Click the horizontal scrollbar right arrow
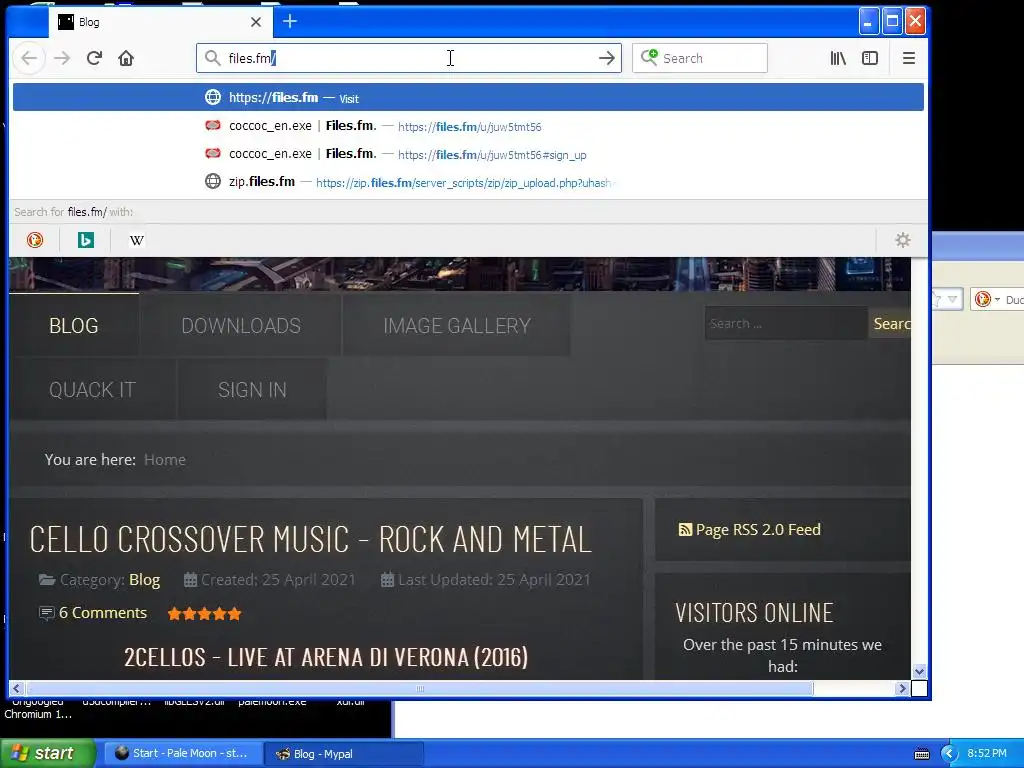Image resolution: width=1024 pixels, height=768 pixels. [x=903, y=688]
